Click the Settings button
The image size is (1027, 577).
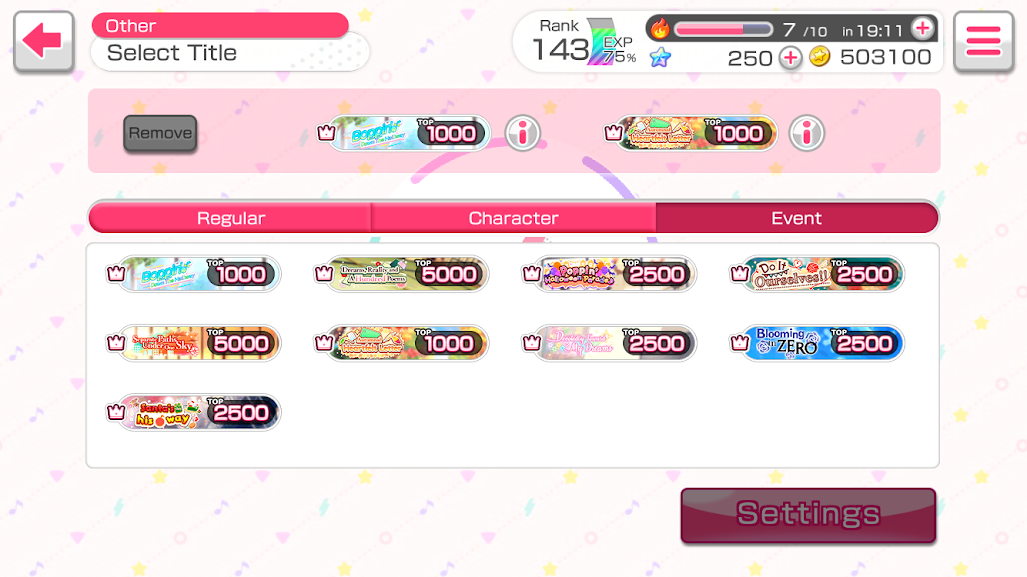click(x=808, y=515)
